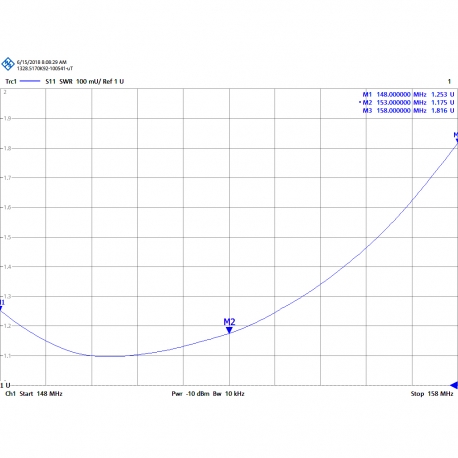
Task: Select the active M2 153.000000 MHz marker readout
Action: (407, 102)
